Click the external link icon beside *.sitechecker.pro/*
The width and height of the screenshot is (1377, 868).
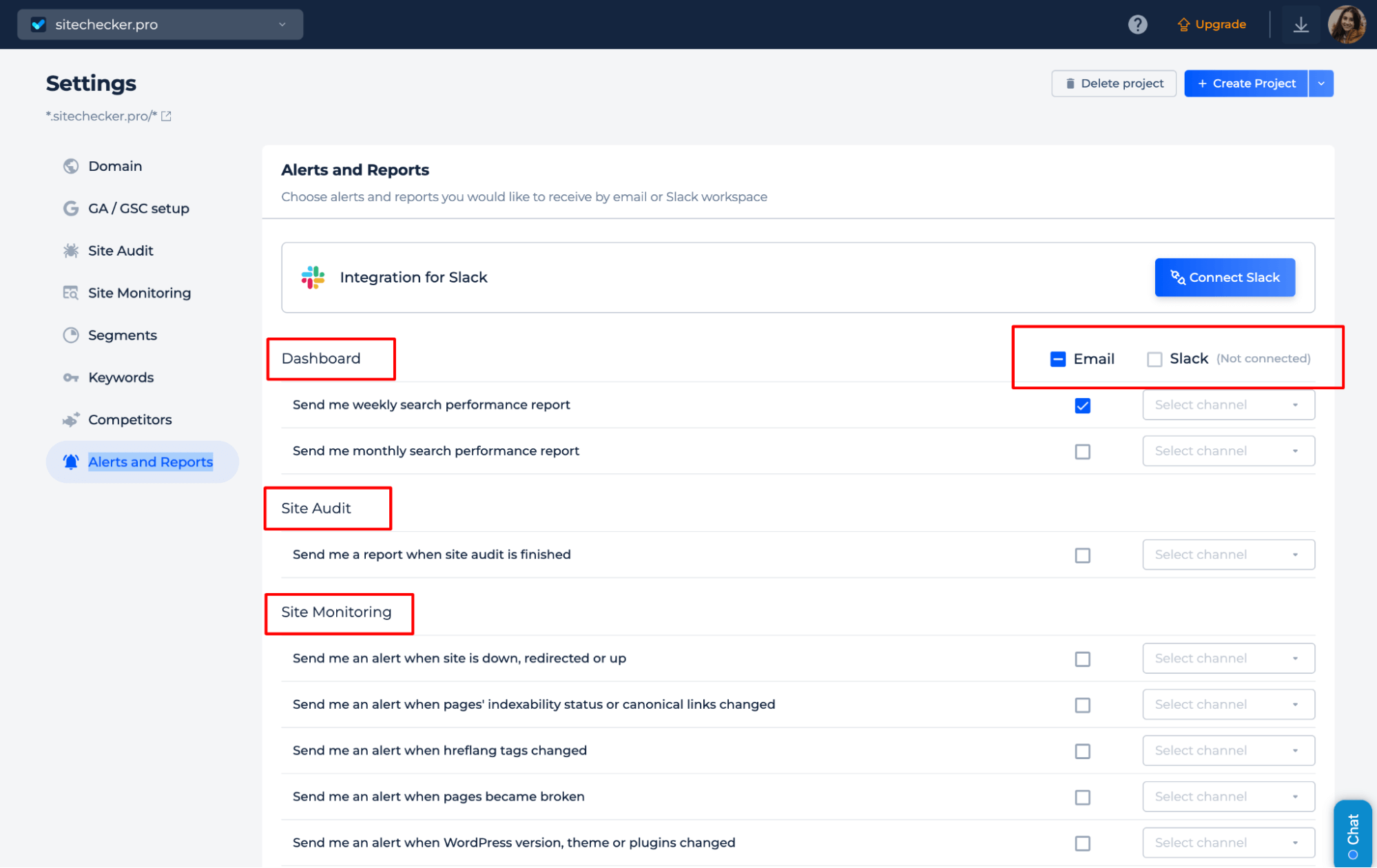[x=166, y=116]
